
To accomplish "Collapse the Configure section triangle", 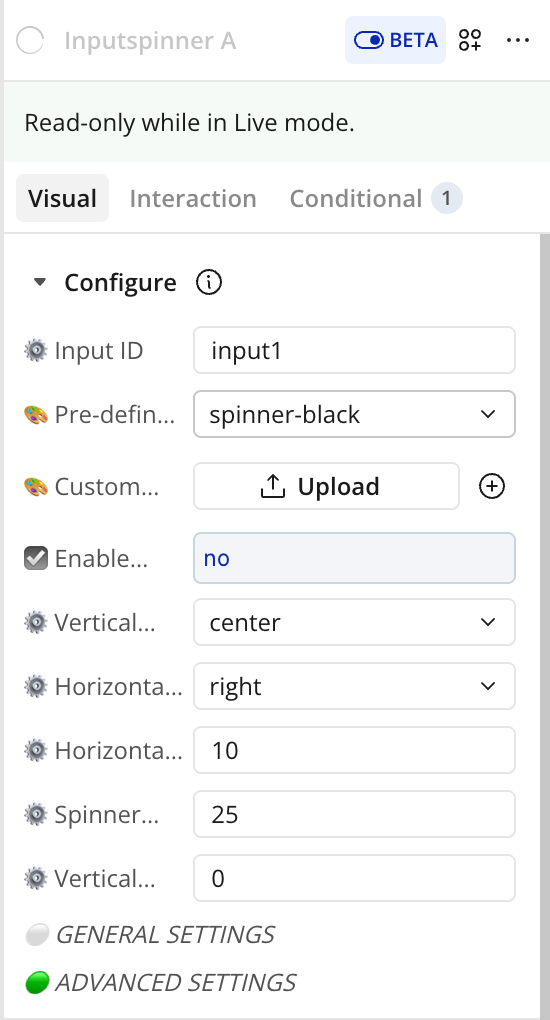I will pyautogui.click(x=40, y=282).
